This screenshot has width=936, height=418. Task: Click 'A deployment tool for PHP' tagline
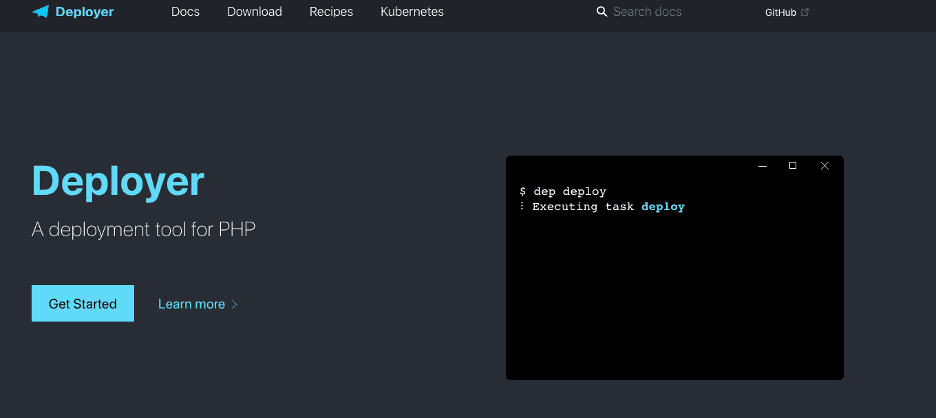point(143,229)
